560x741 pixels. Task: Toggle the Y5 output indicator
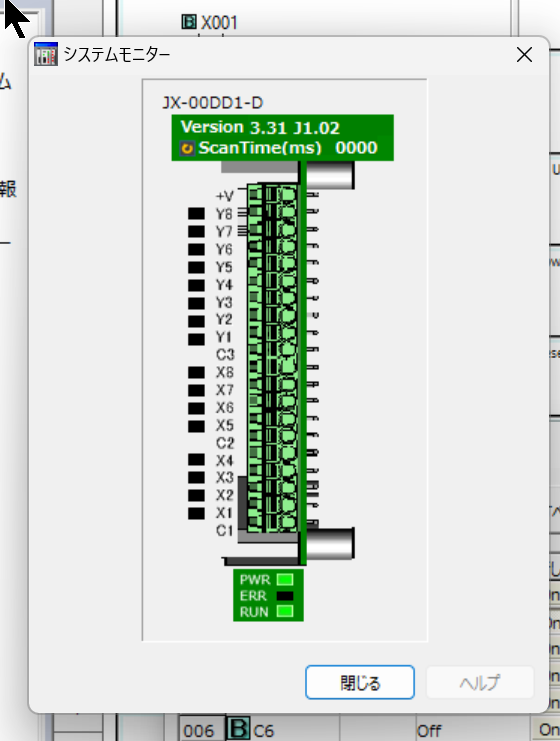[196, 267]
